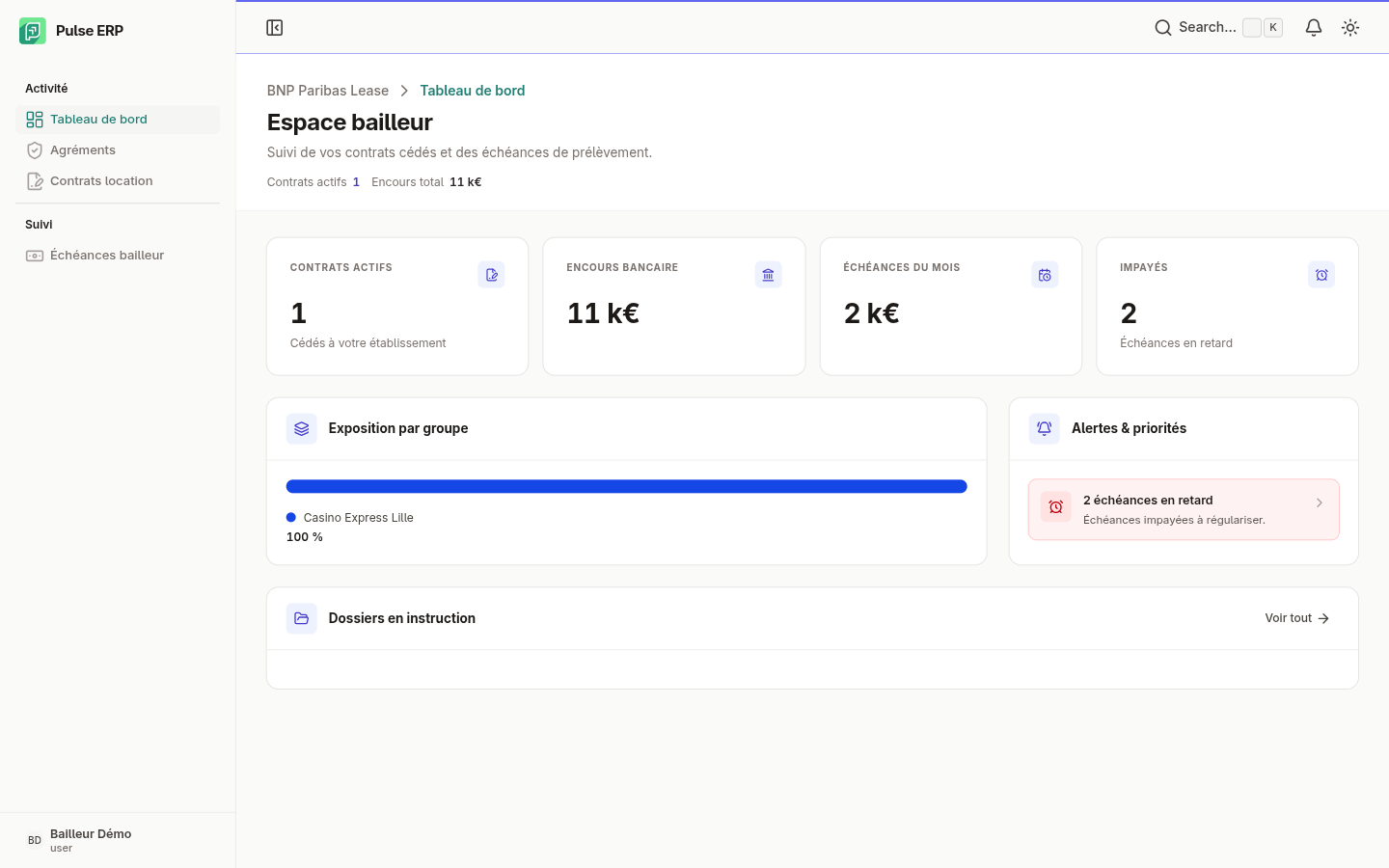1389x868 pixels.
Task: Click the Agréments shield icon
Action: tap(35, 150)
